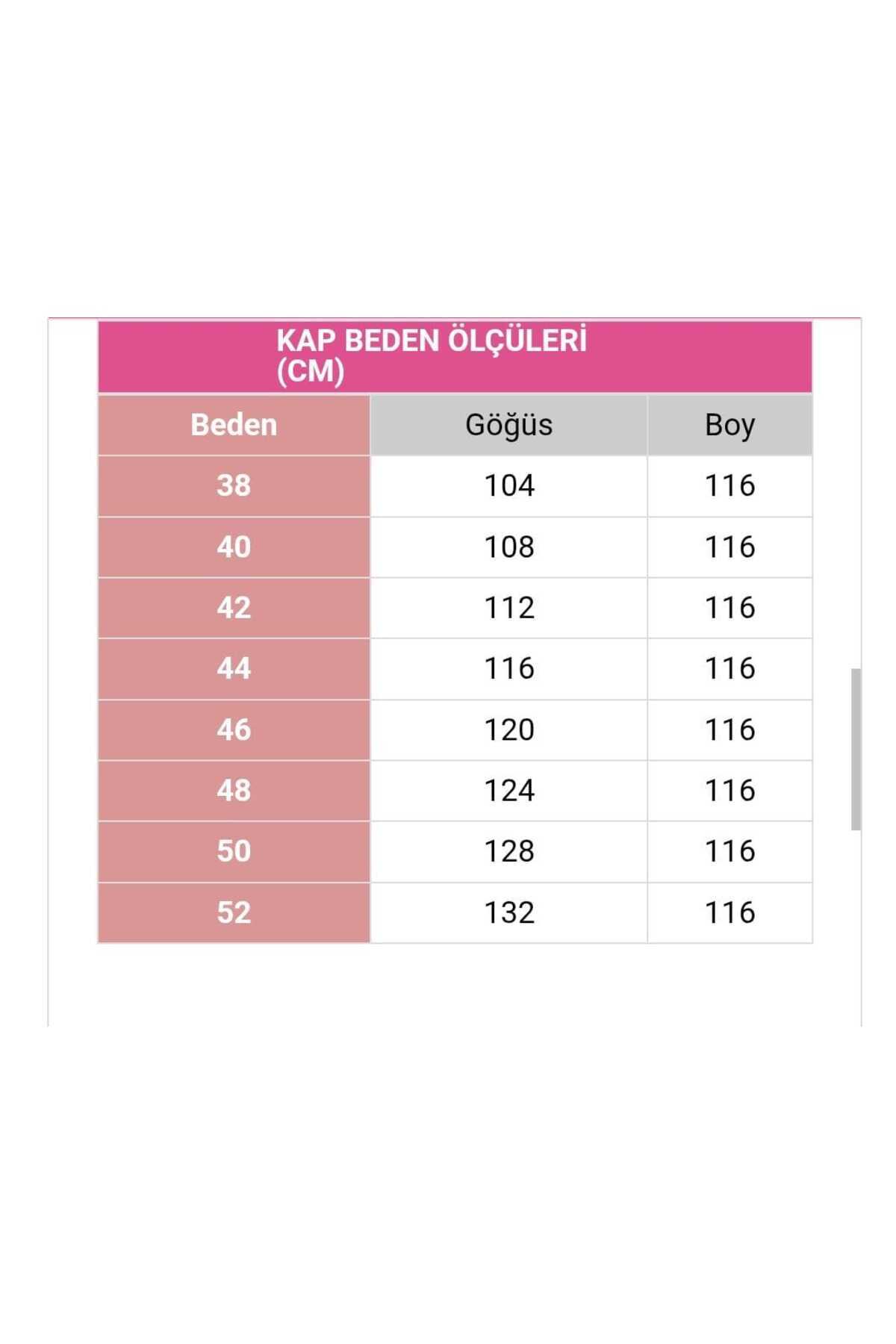896x1344 pixels.
Task: Select the size 44 cell
Action: (x=234, y=668)
